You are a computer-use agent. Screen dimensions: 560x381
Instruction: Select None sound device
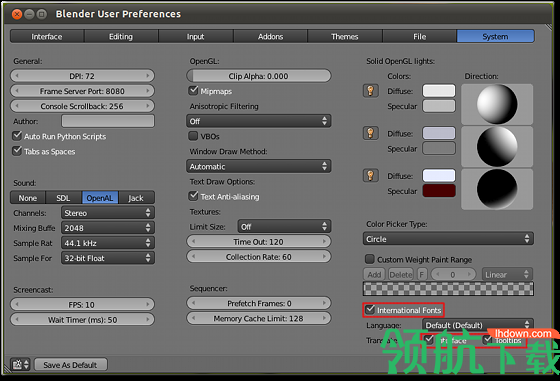point(28,198)
